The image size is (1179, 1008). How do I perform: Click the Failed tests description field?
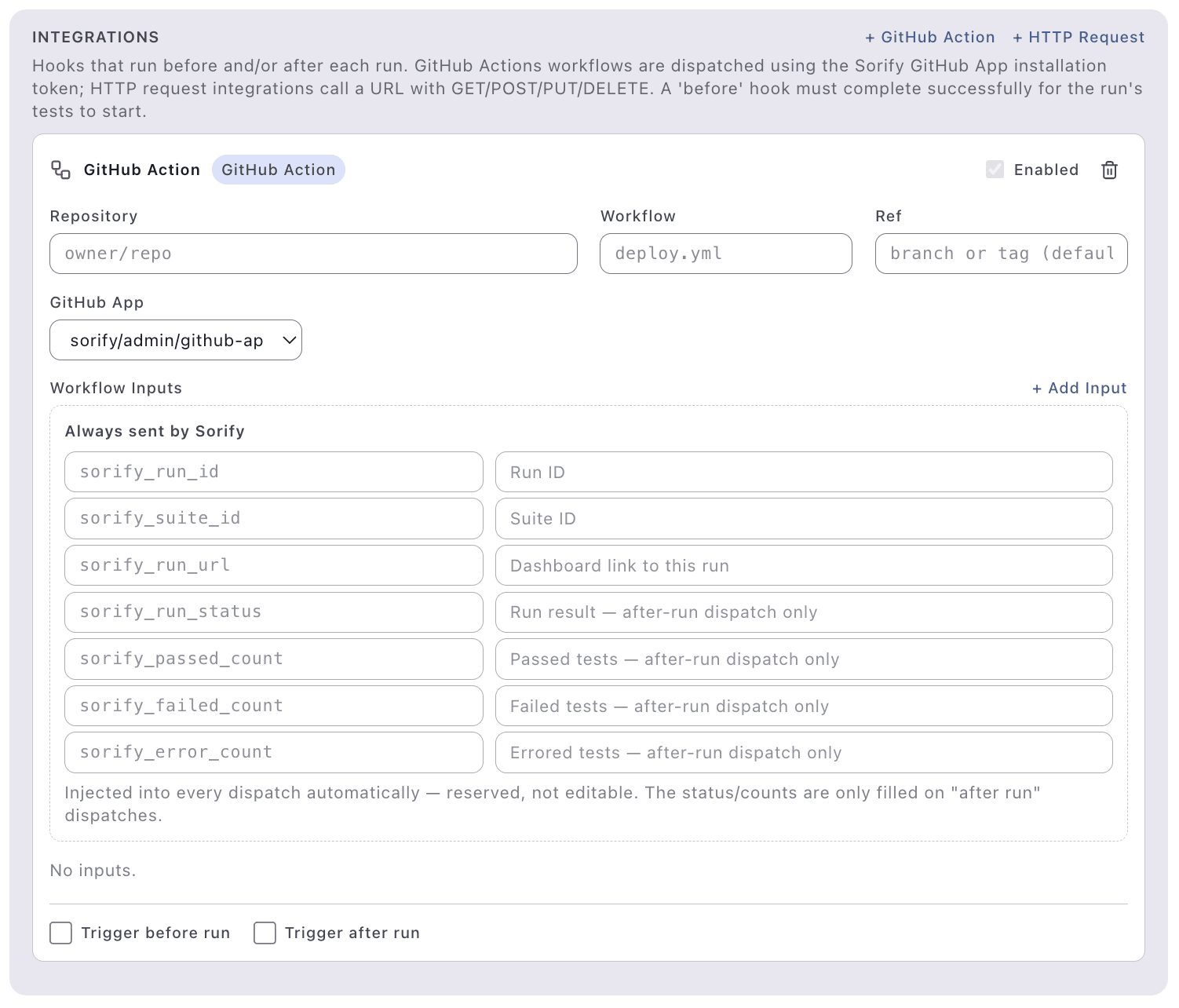coord(804,706)
